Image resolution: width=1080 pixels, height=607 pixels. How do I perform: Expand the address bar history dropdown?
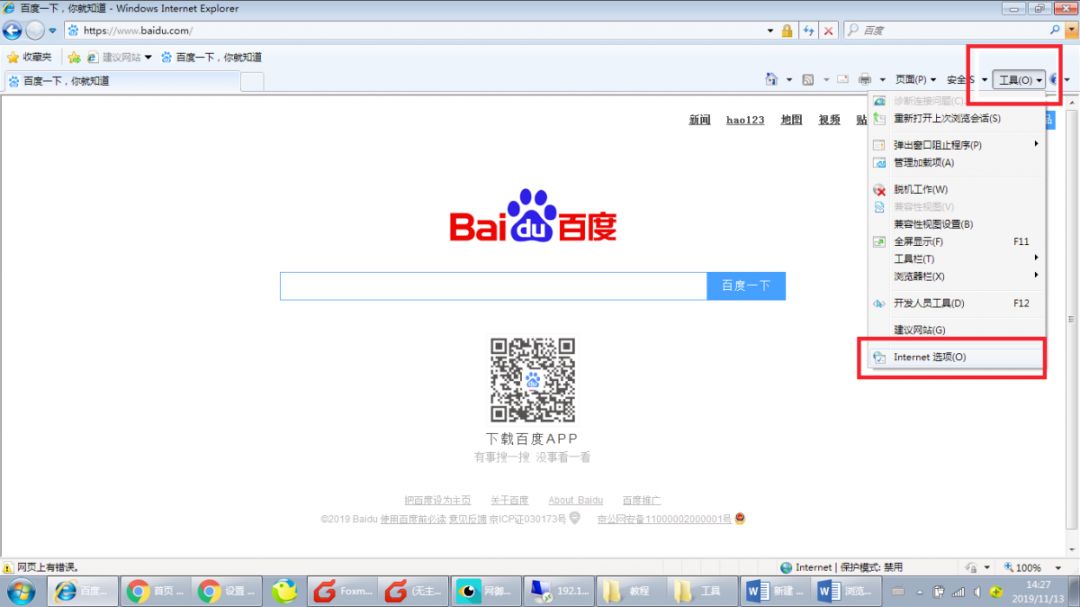[x=770, y=30]
